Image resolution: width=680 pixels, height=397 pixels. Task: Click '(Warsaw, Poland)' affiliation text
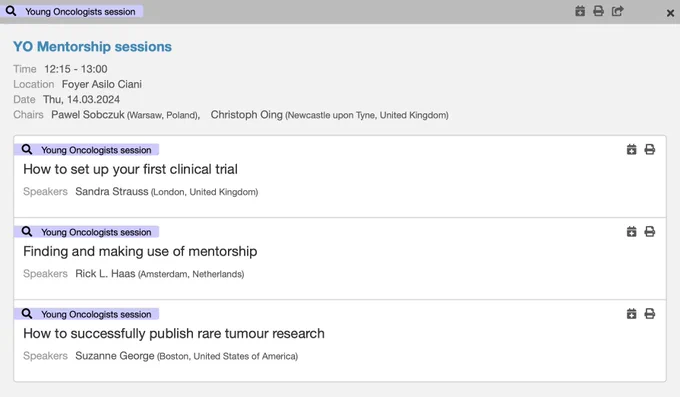[x=163, y=115]
